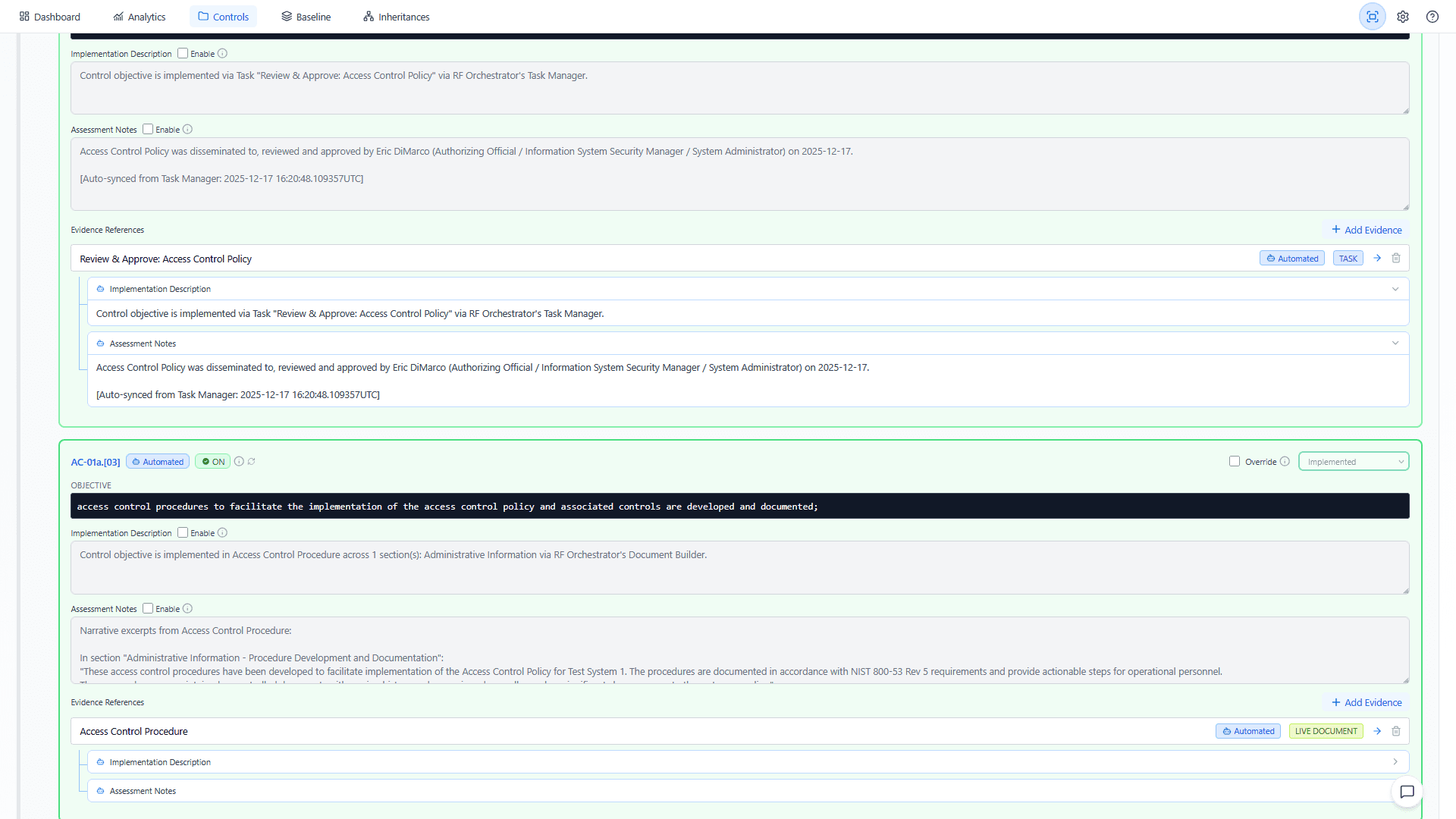1456x819 pixels.
Task: Switch to the Dashboard tab
Action: tap(49, 16)
